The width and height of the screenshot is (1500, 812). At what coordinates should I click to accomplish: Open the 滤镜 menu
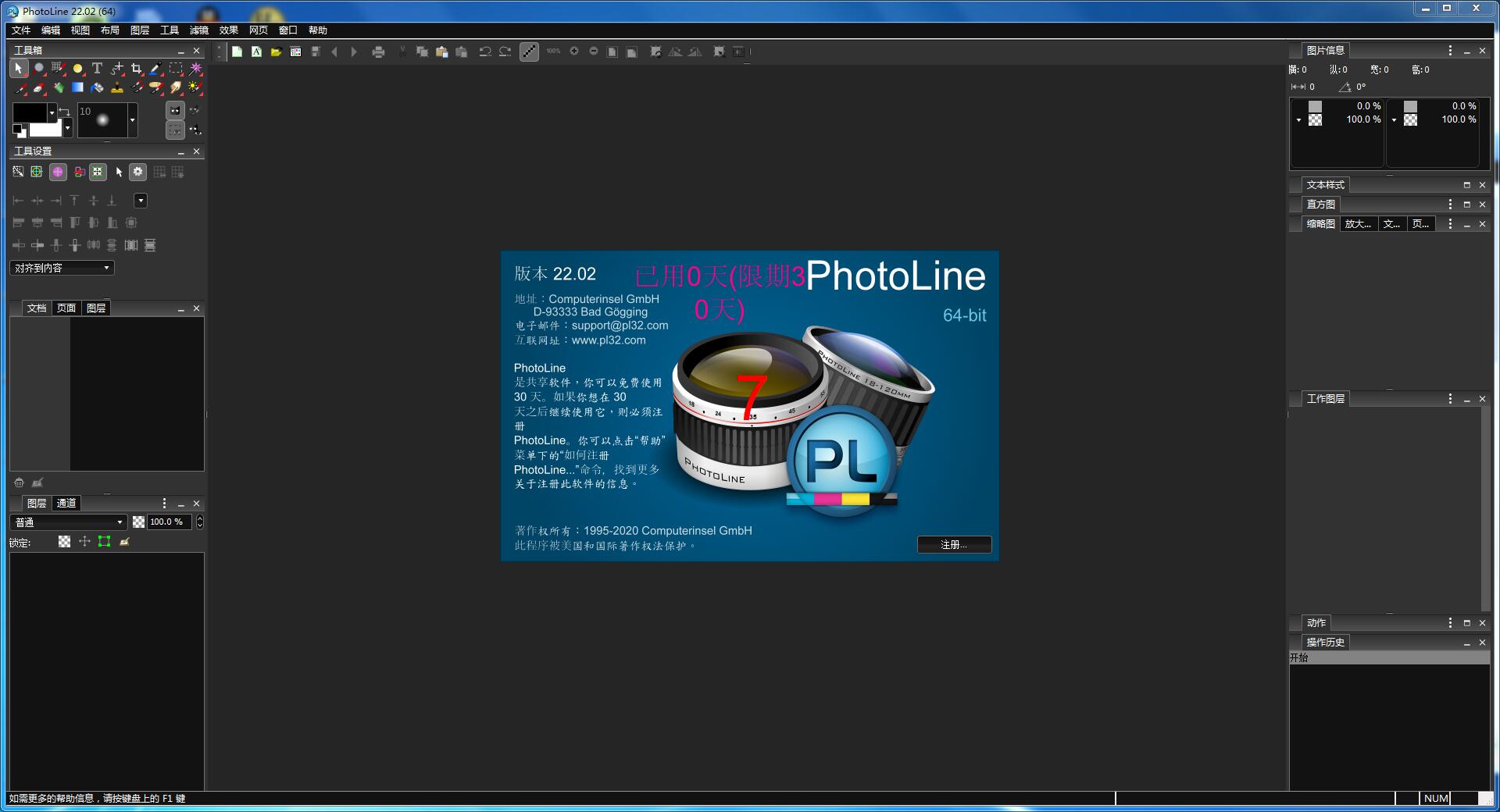[199, 30]
